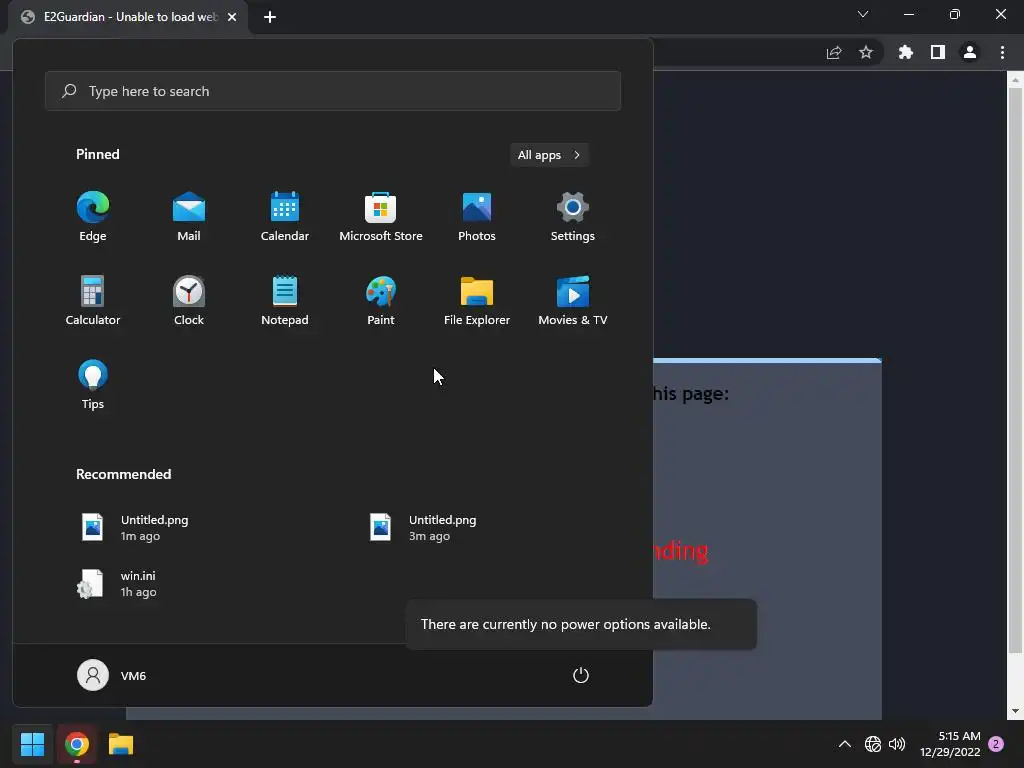1024x768 pixels.
Task: Close the E2Guardian tab
Action: coord(232,17)
